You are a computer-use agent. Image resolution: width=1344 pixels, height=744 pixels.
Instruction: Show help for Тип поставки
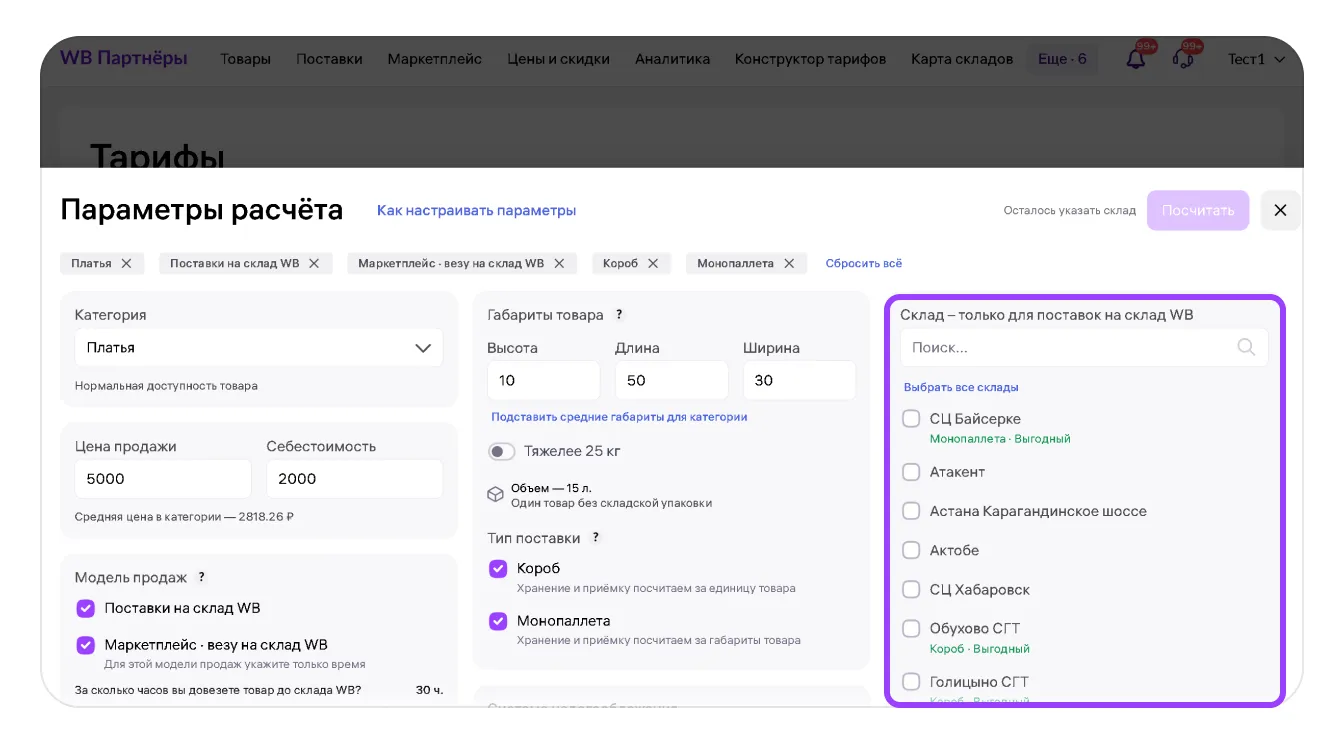(x=596, y=537)
